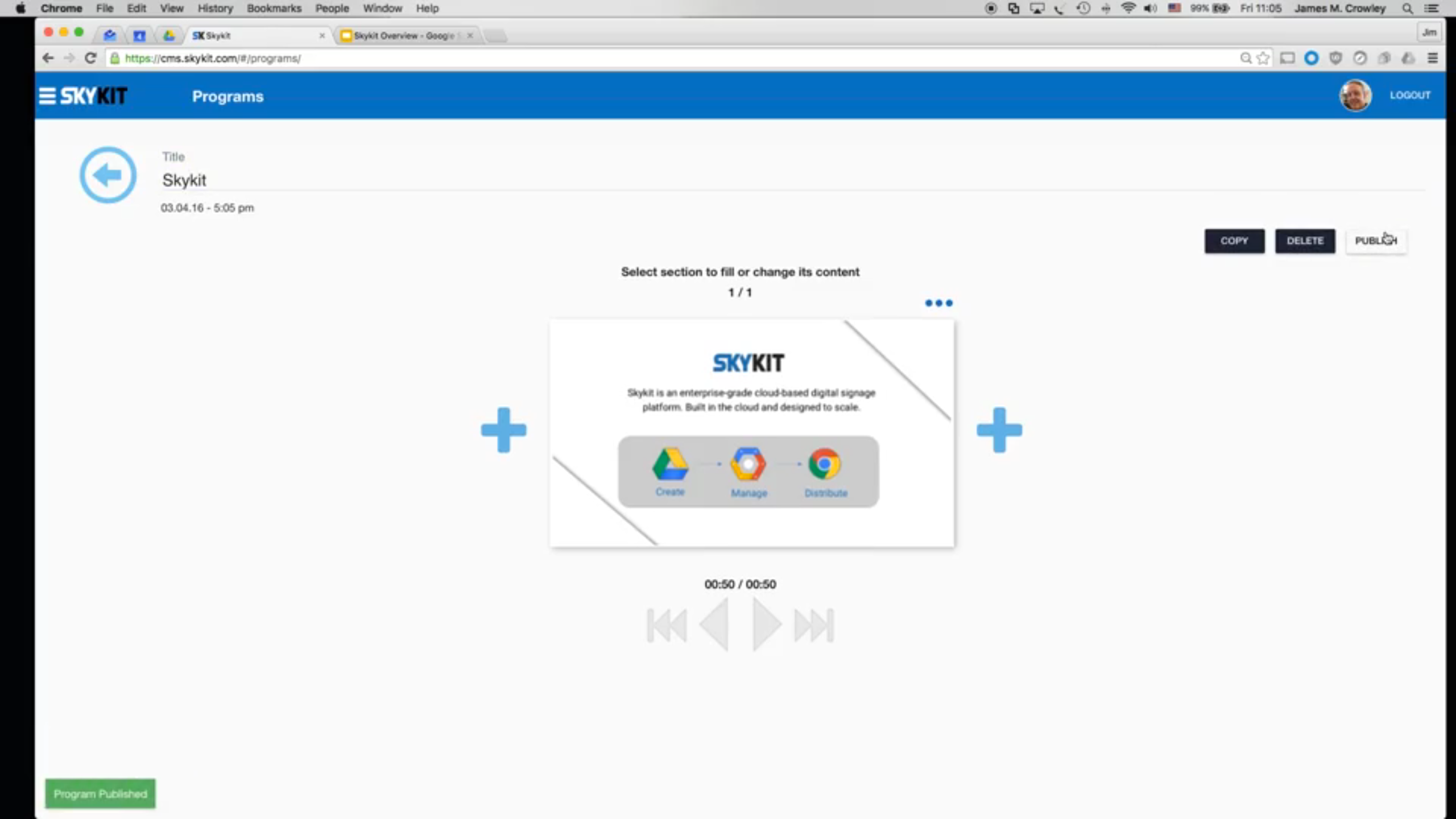The image size is (1456, 819).
Task: Click the DELETE button
Action: [x=1305, y=241]
